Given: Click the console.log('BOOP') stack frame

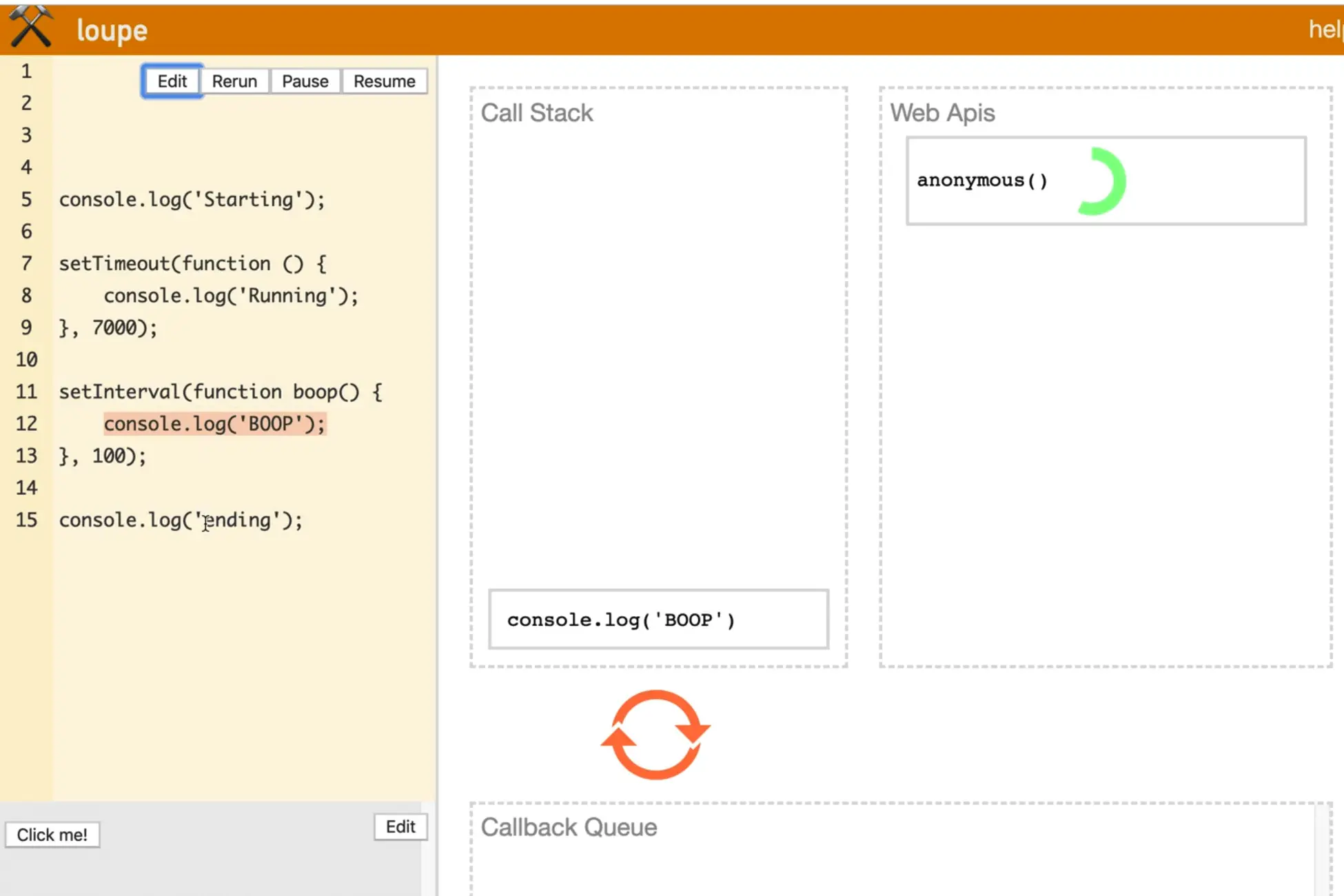Looking at the screenshot, I should [658, 619].
